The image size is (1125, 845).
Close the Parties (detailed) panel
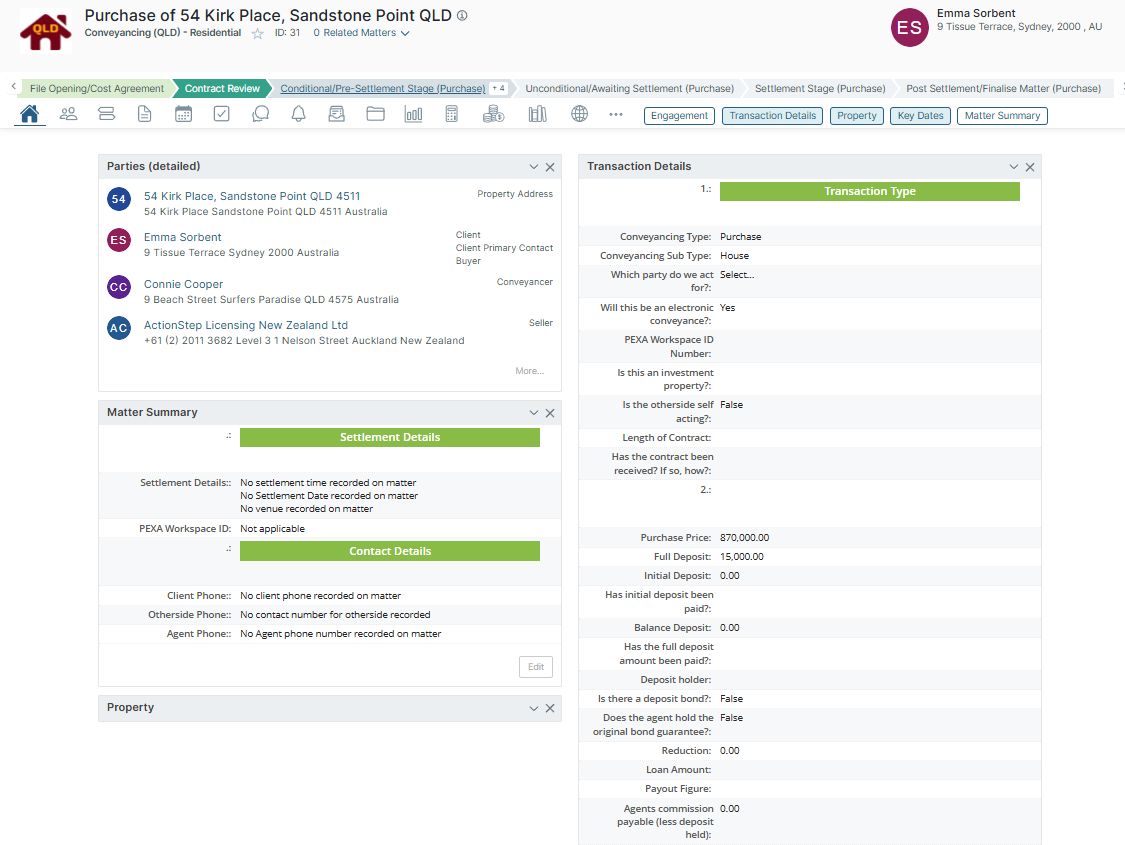point(550,167)
